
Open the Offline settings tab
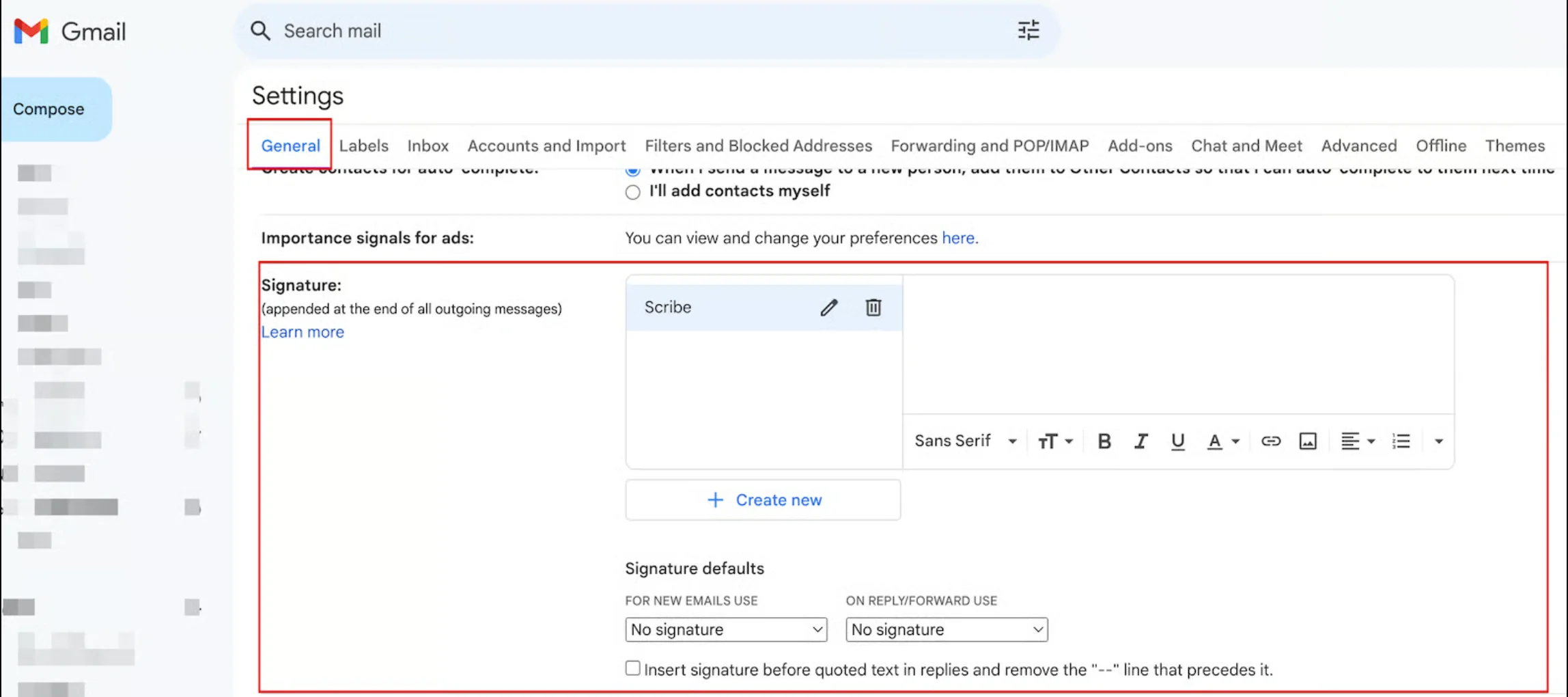pos(1441,146)
